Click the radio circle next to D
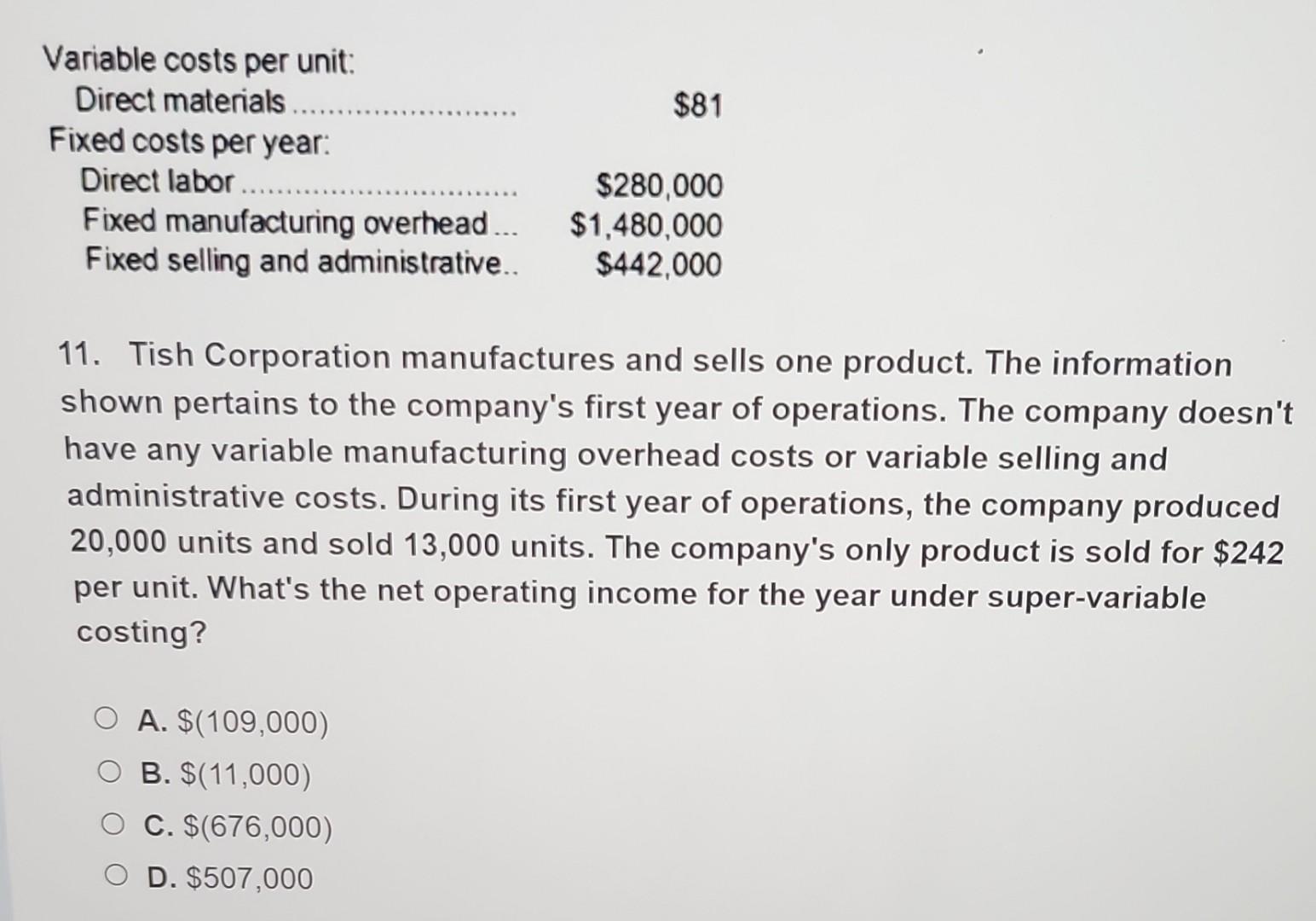This screenshot has width=1316, height=921. [117, 874]
